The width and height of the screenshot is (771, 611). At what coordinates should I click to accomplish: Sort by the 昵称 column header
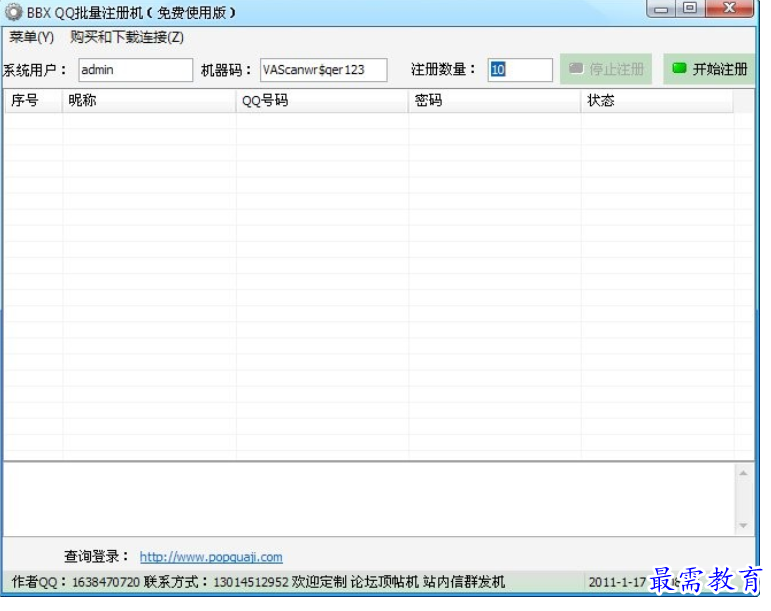149,101
